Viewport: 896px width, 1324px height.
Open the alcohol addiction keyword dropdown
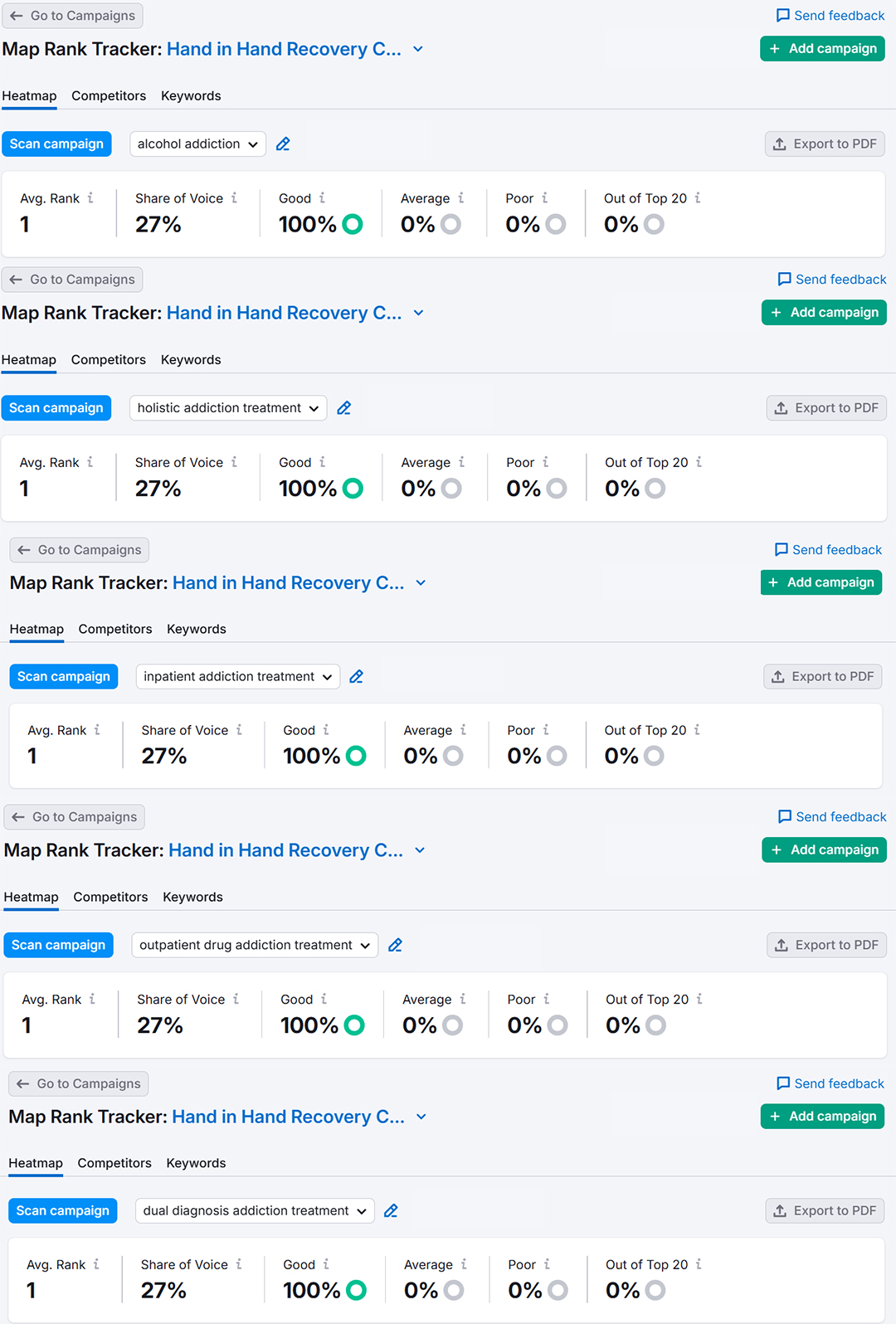coord(197,144)
